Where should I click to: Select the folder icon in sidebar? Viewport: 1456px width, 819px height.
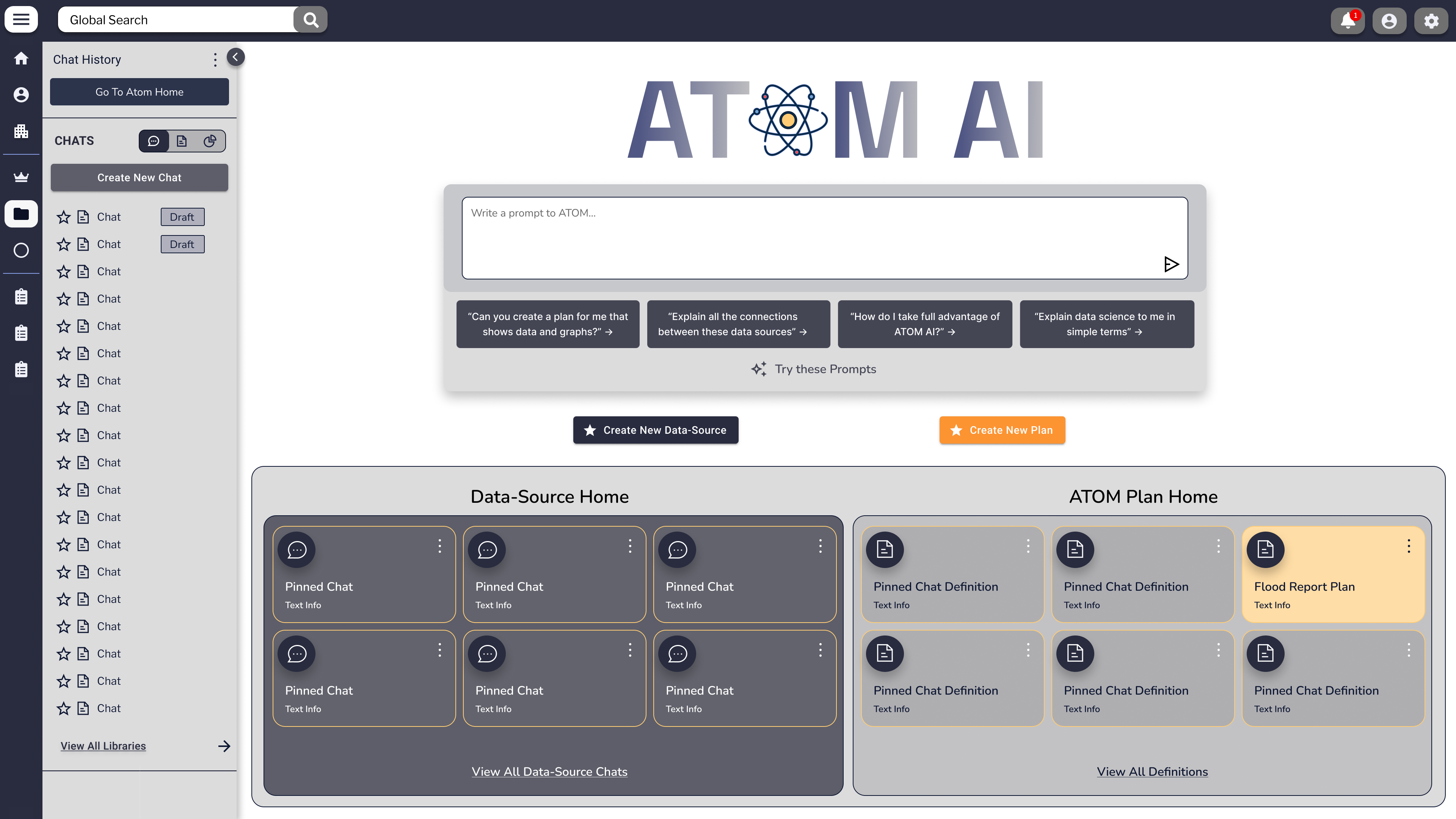21,213
